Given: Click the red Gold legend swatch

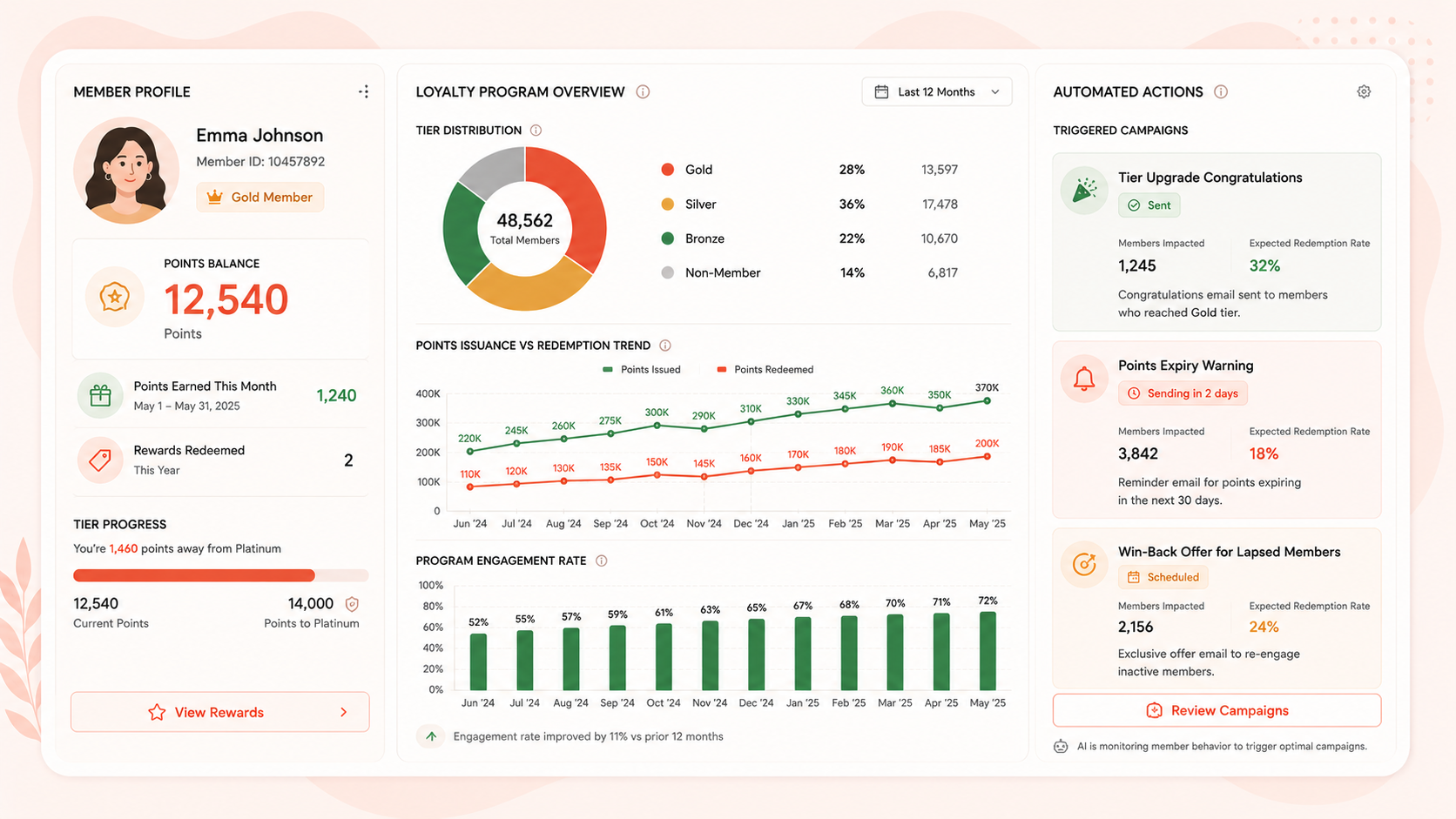Looking at the screenshot, I should (668, 170).
